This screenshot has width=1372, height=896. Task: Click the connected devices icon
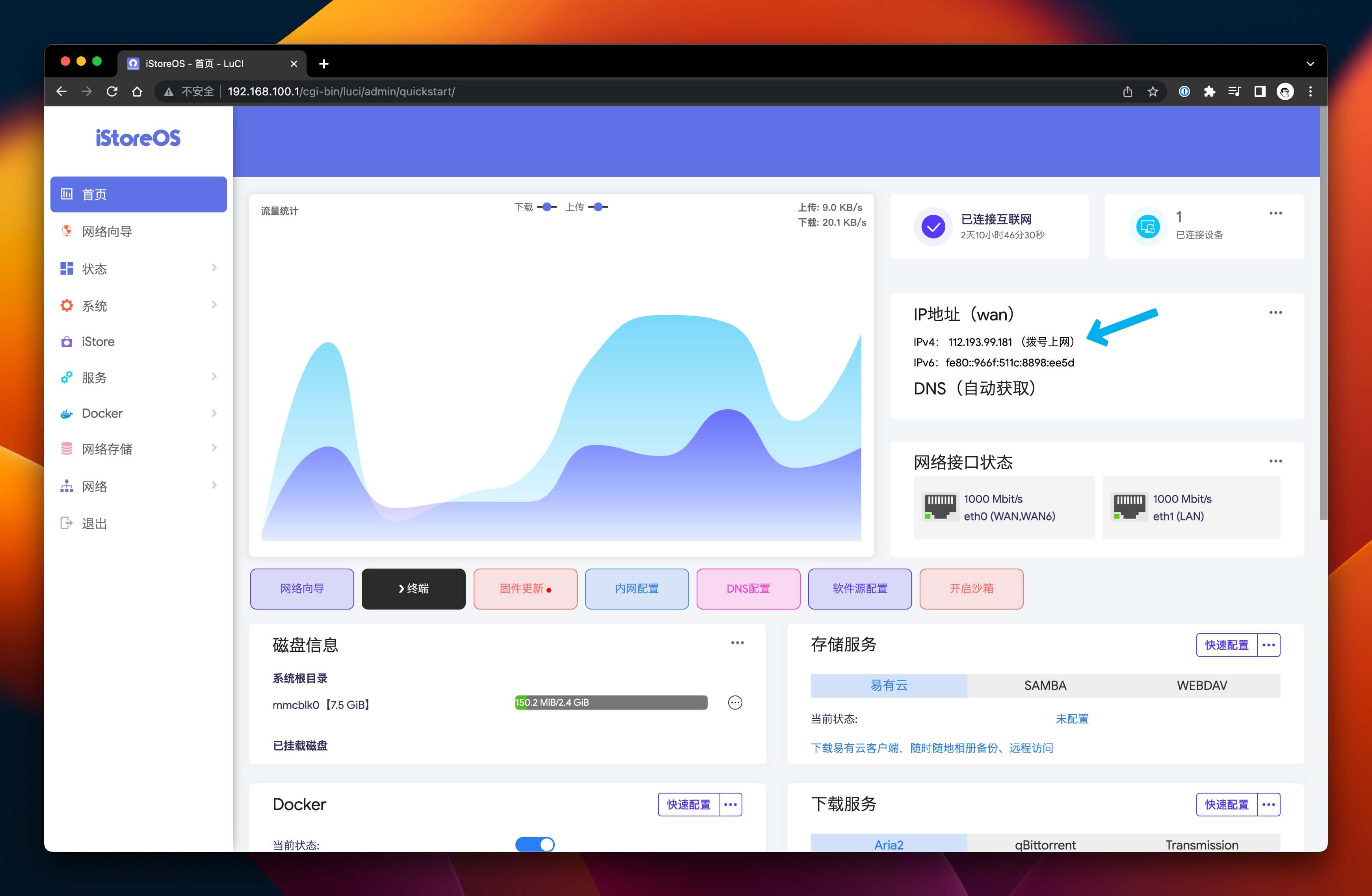(1148, 226)
